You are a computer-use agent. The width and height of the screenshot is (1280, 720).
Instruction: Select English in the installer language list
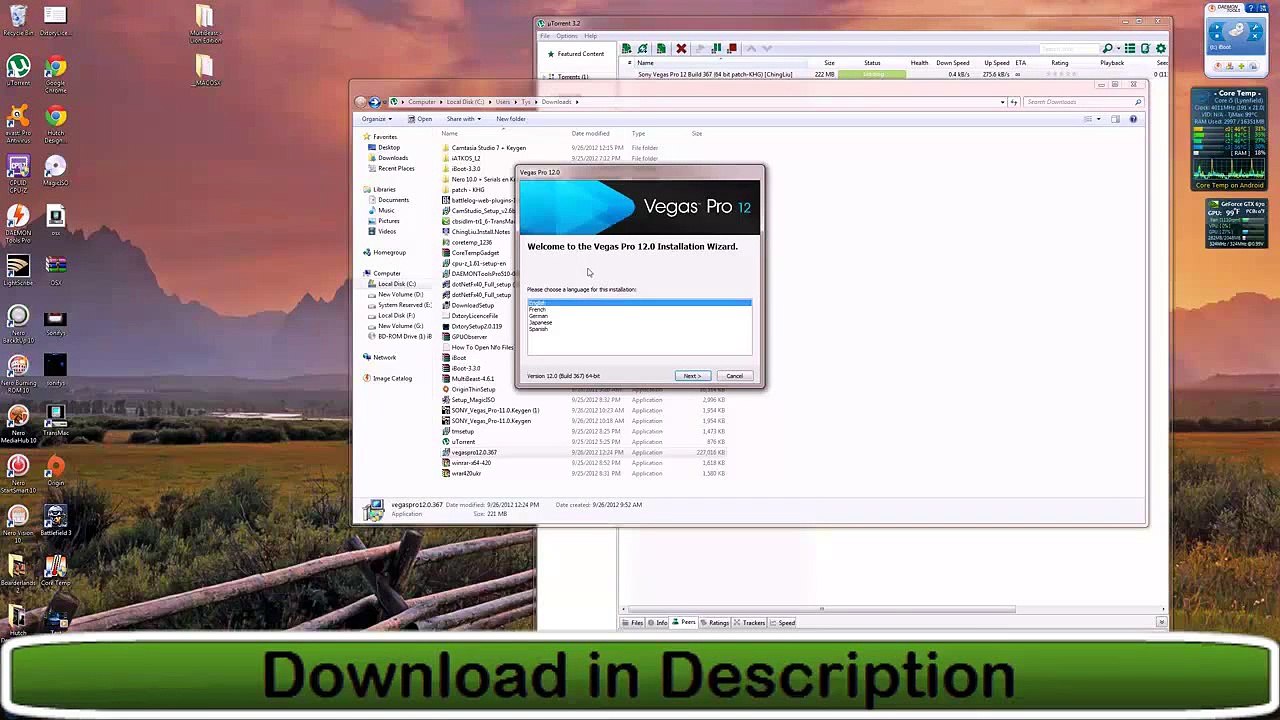(639, 302)
